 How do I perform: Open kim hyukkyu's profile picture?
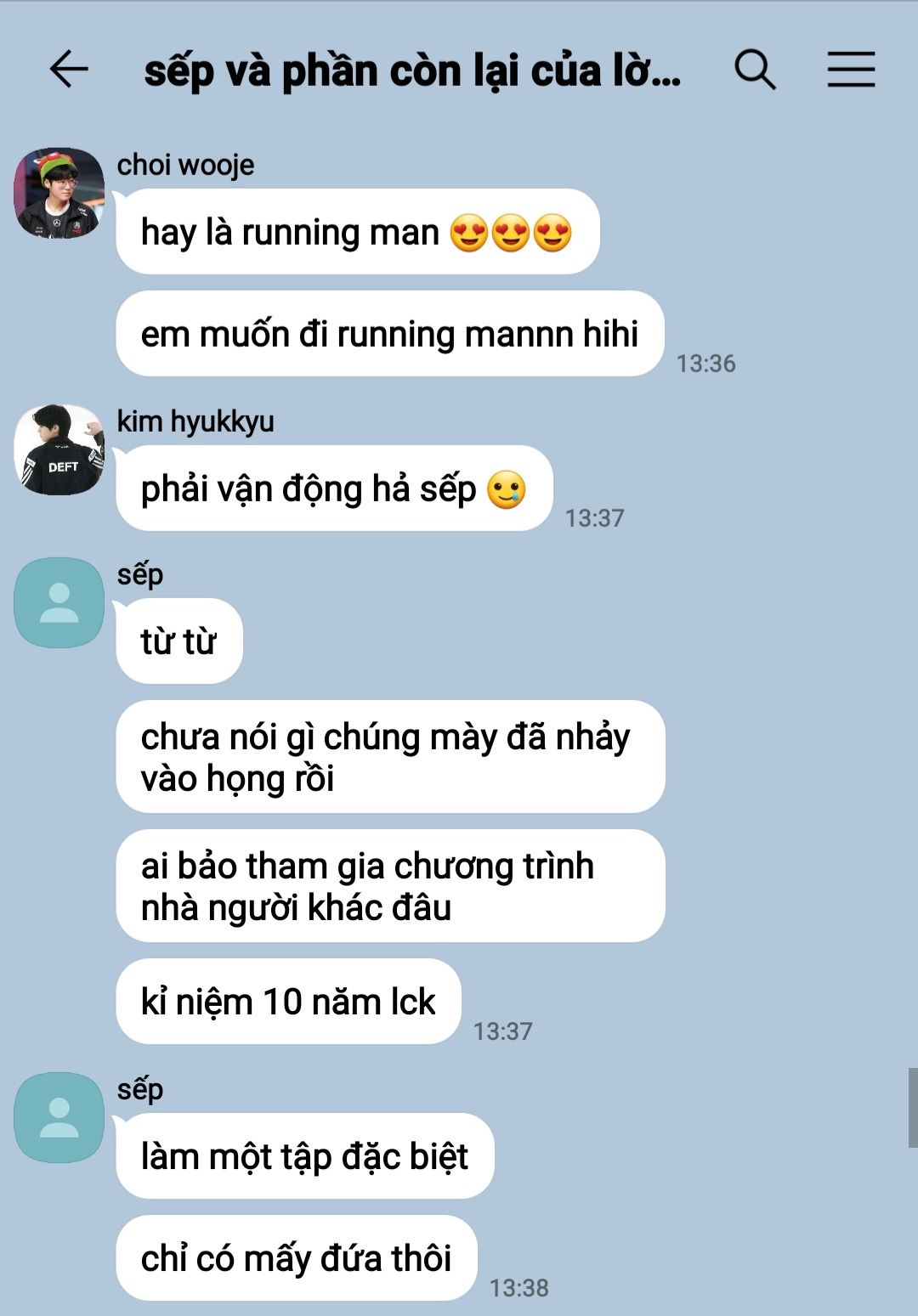[59, 449]
